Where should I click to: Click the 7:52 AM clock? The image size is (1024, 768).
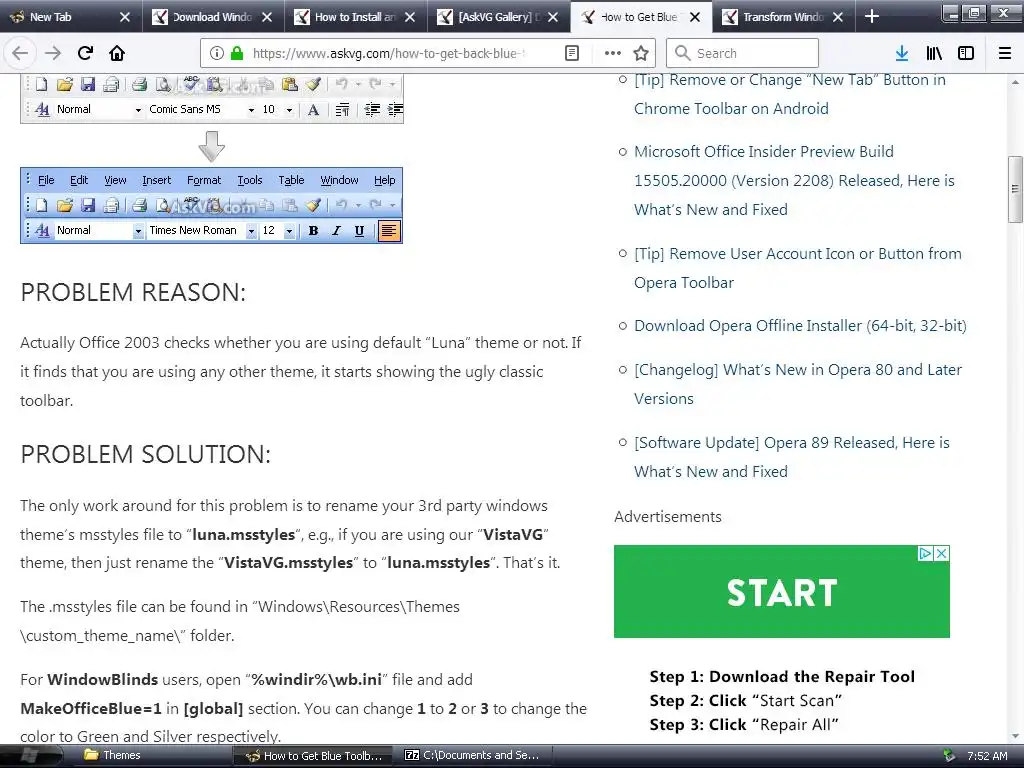point(987,756)
